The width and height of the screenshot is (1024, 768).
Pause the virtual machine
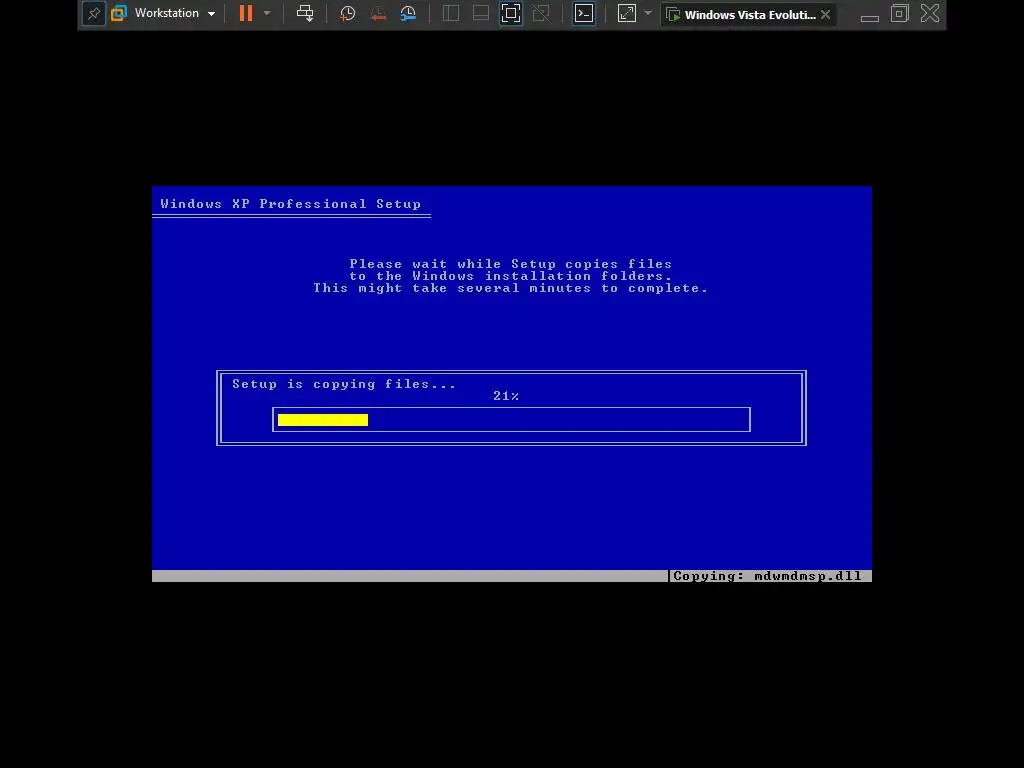[x=246, y=13]
